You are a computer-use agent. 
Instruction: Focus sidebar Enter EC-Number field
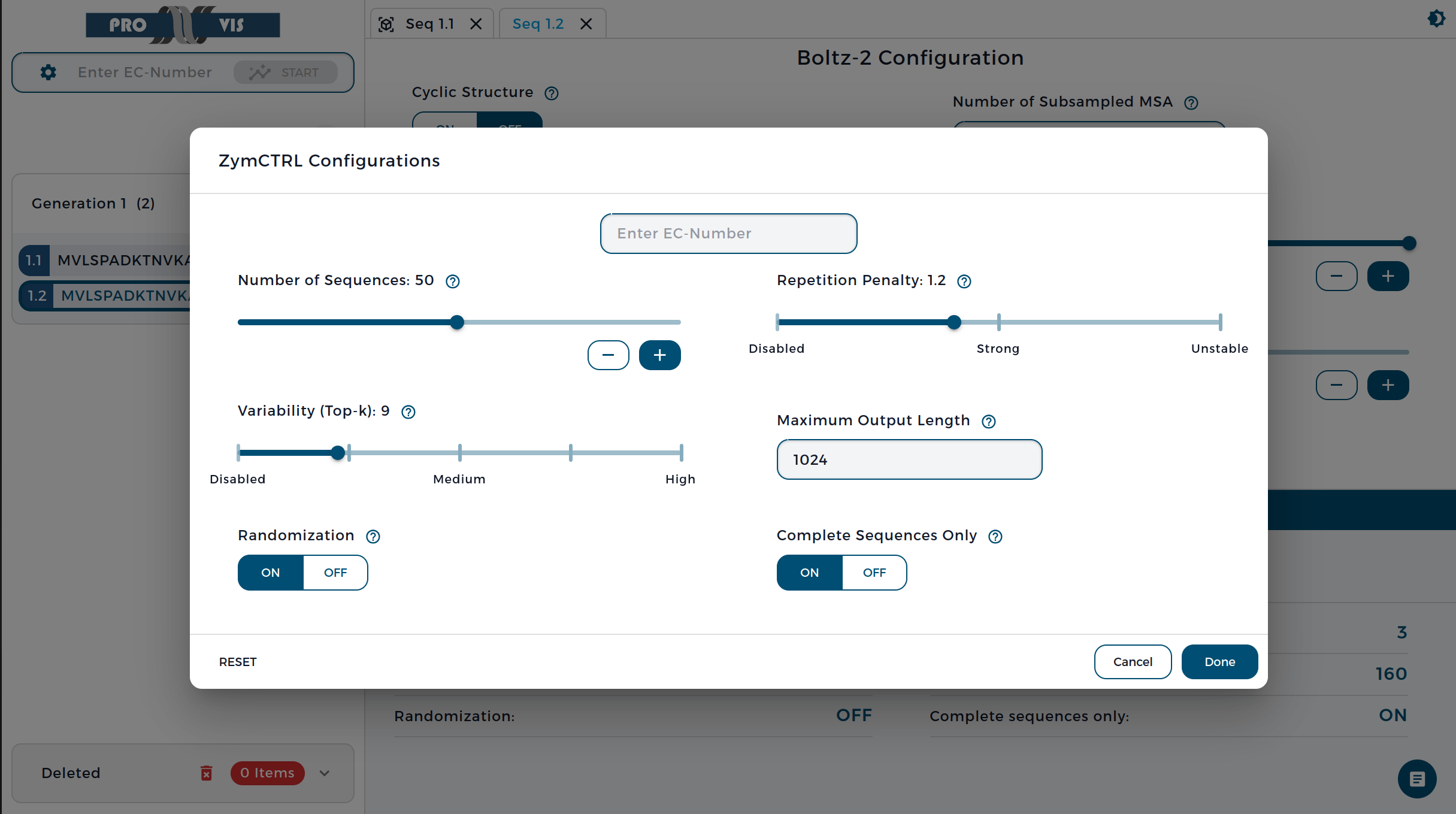tap(145, 72)
